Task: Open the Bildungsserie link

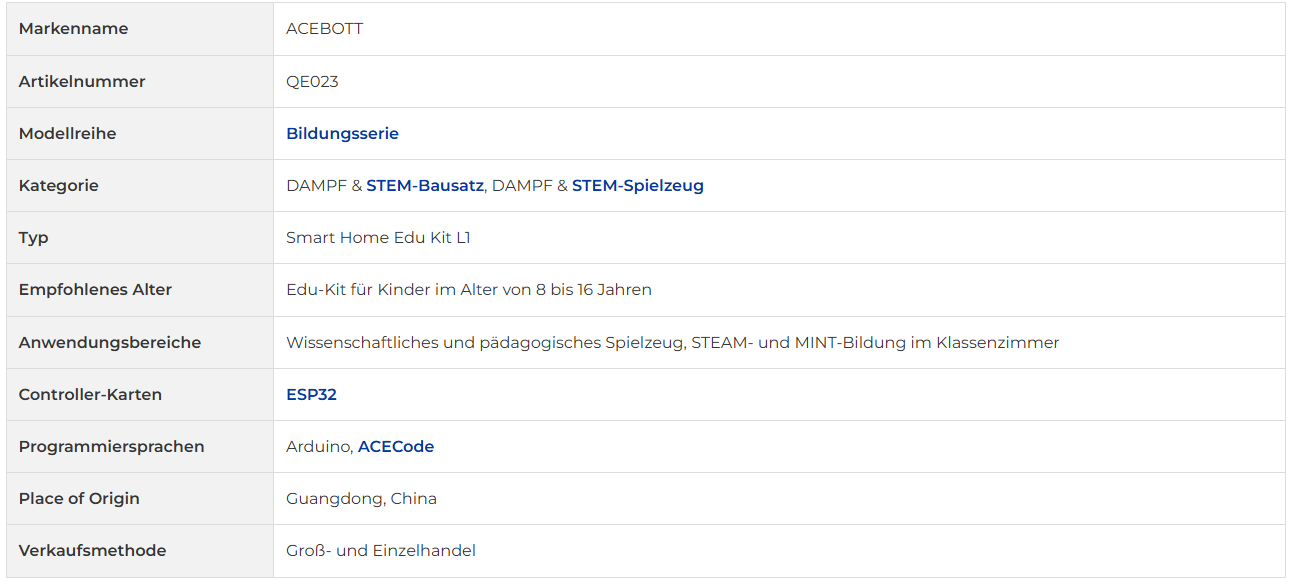Action: (x=342, y=133)
